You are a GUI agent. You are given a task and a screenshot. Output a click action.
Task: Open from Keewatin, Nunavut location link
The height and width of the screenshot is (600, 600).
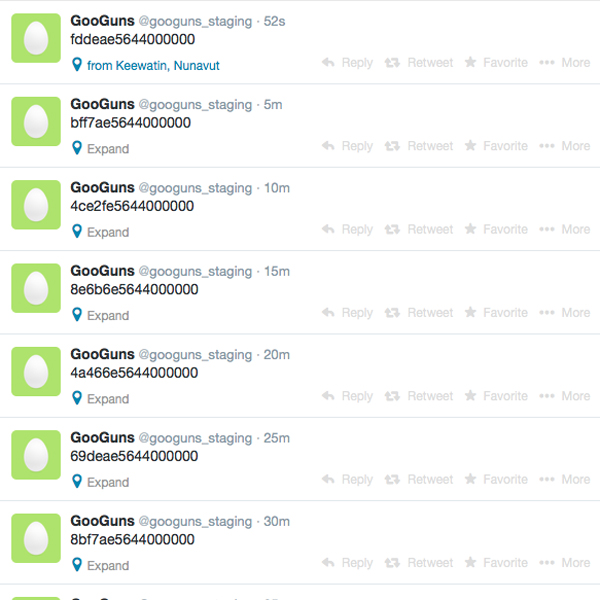click(x=153, y=65)
